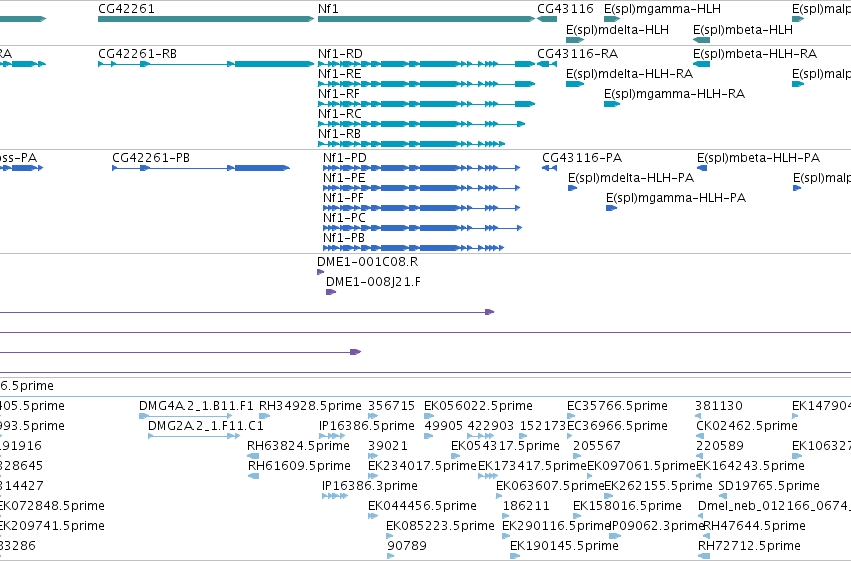The image size is (851, 561).
Task: Select the RH72712.5prime EST
Action: coord(704,557)
